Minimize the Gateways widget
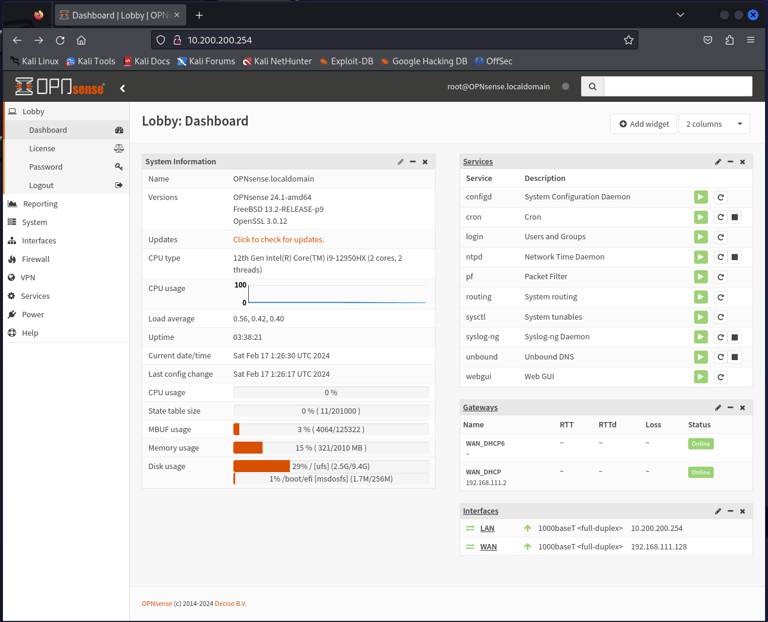The image size is (768, 622). click(730, 407)
